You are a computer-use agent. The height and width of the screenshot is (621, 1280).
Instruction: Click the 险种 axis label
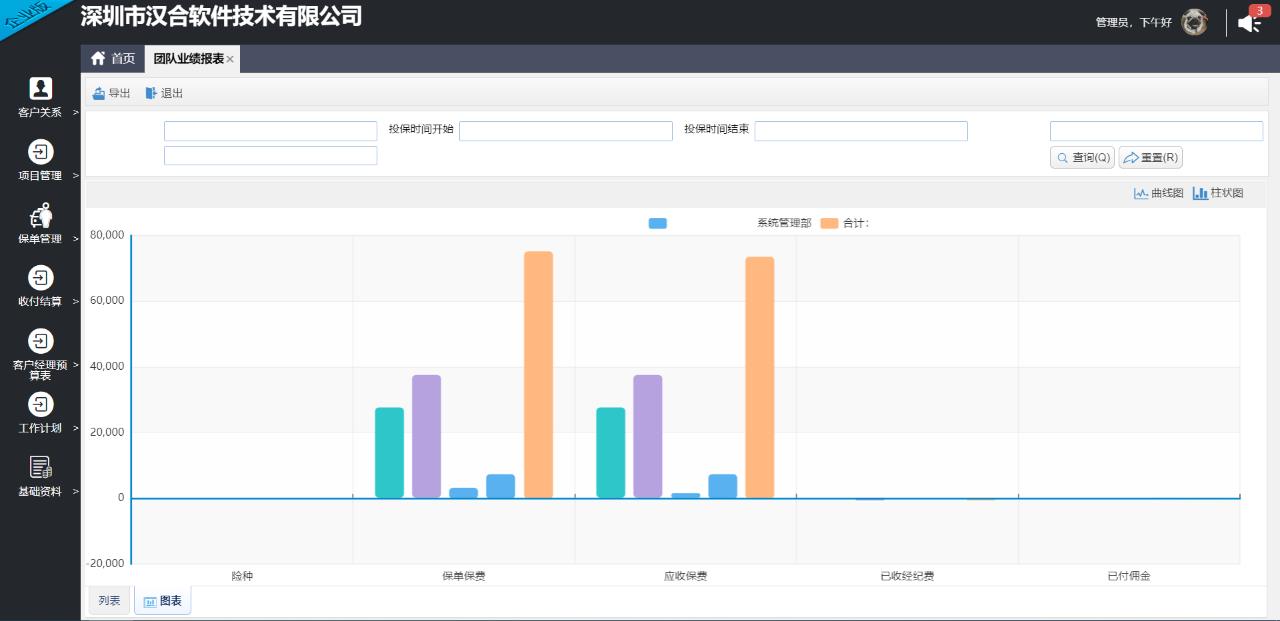tap(242, 576)
